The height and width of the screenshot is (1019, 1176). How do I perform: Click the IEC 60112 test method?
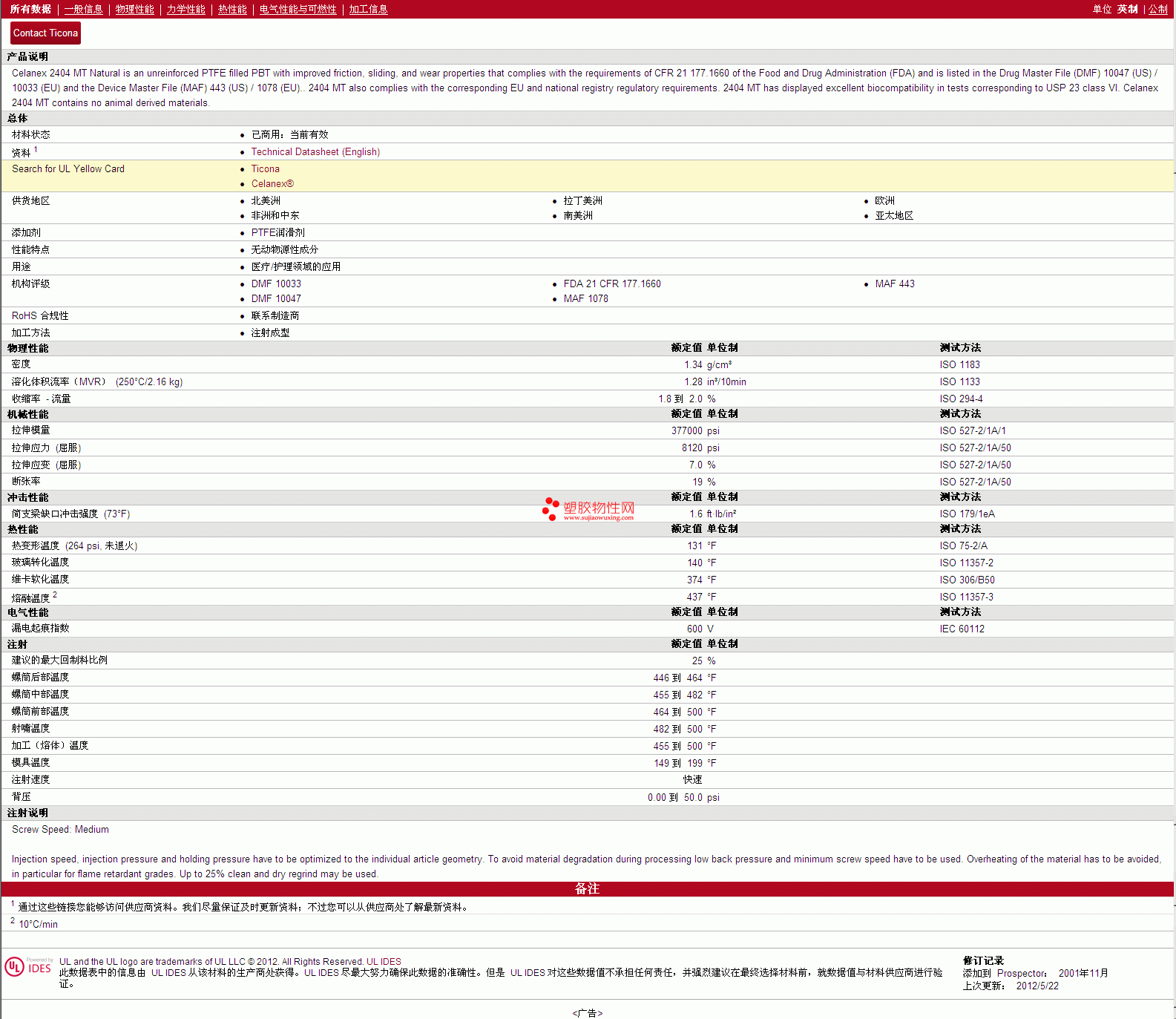tap(962, 629)
